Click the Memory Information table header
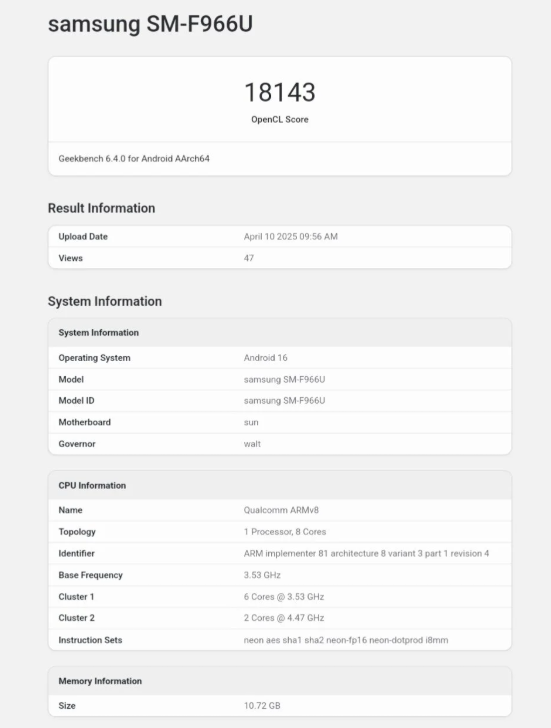 pyautogui.click(x=280, y=681)
